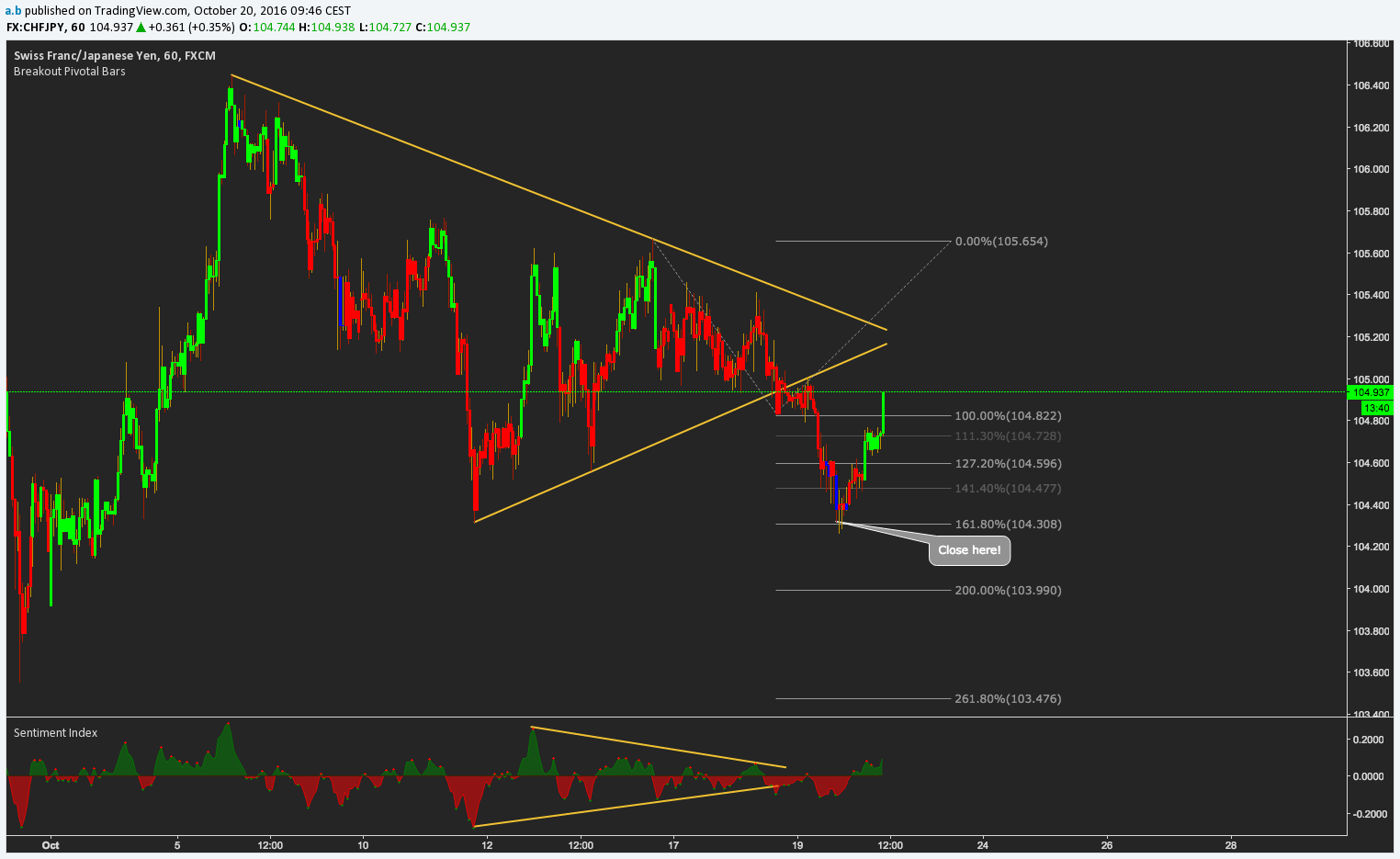Click the current price label 104.937
Image resolution: width=1400 pixels, height=859 pixels.
pyautogui.click(x=1372, y=392)
